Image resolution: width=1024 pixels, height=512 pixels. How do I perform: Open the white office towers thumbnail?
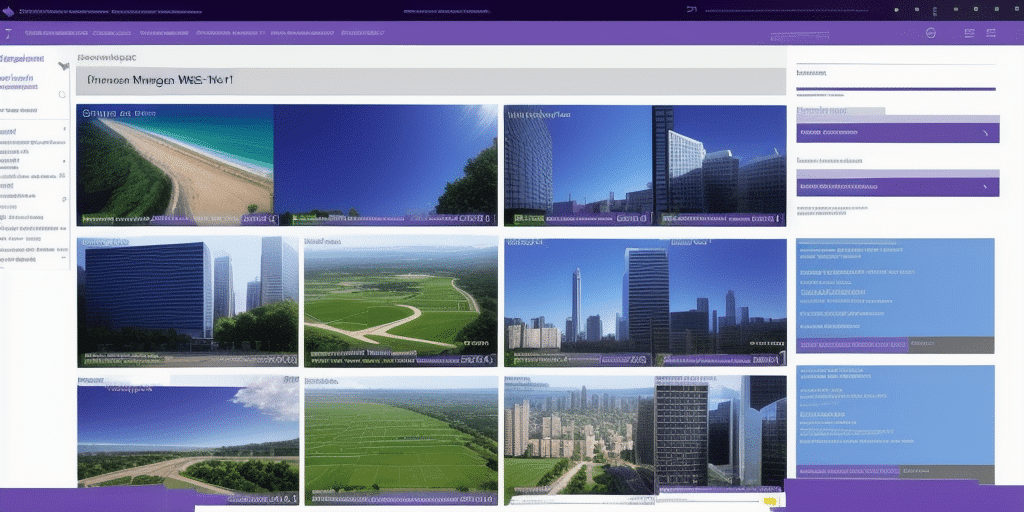point(720,165)
